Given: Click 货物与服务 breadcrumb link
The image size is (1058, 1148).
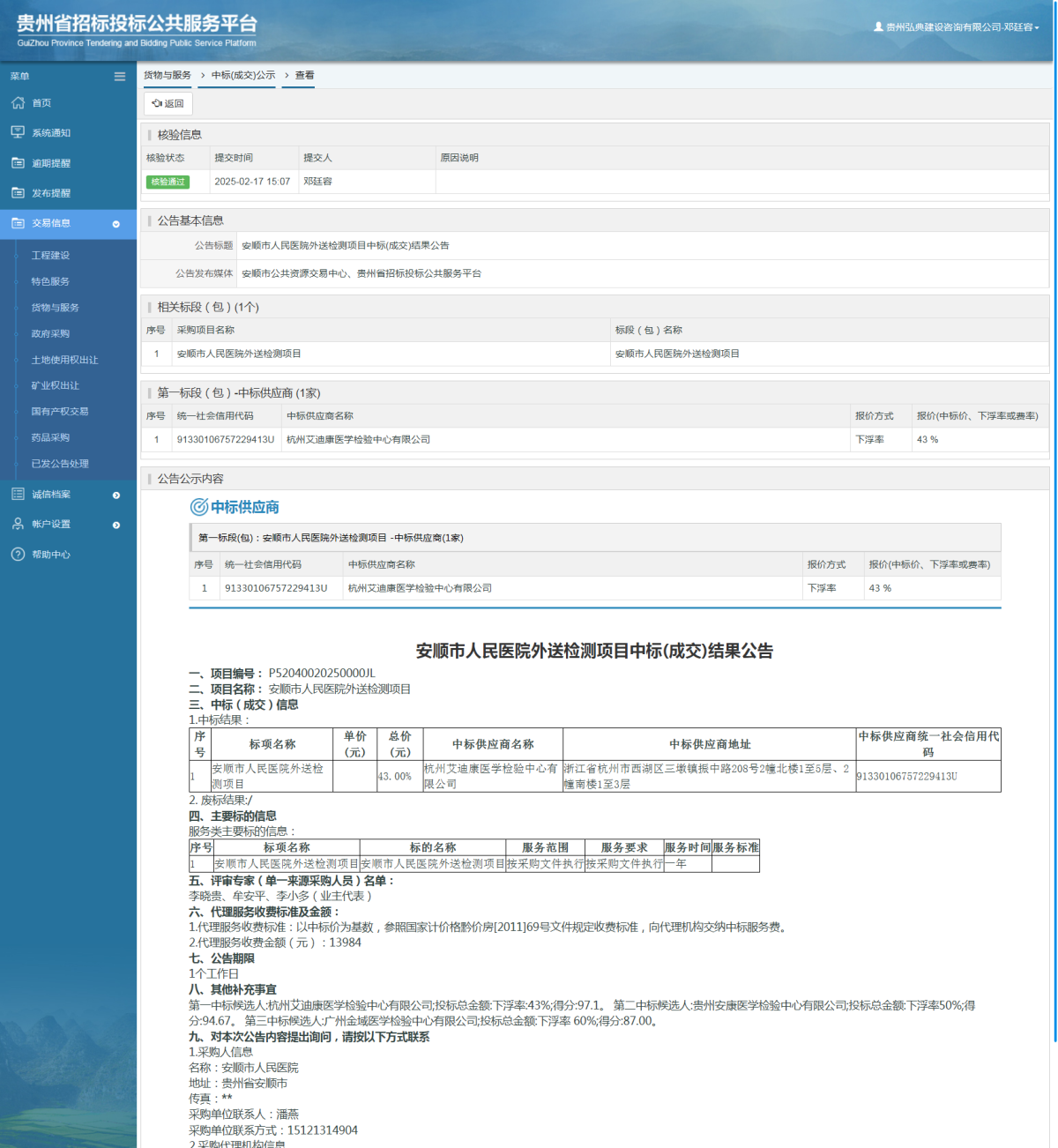Looking at the screenshot, I should [168, 75].
